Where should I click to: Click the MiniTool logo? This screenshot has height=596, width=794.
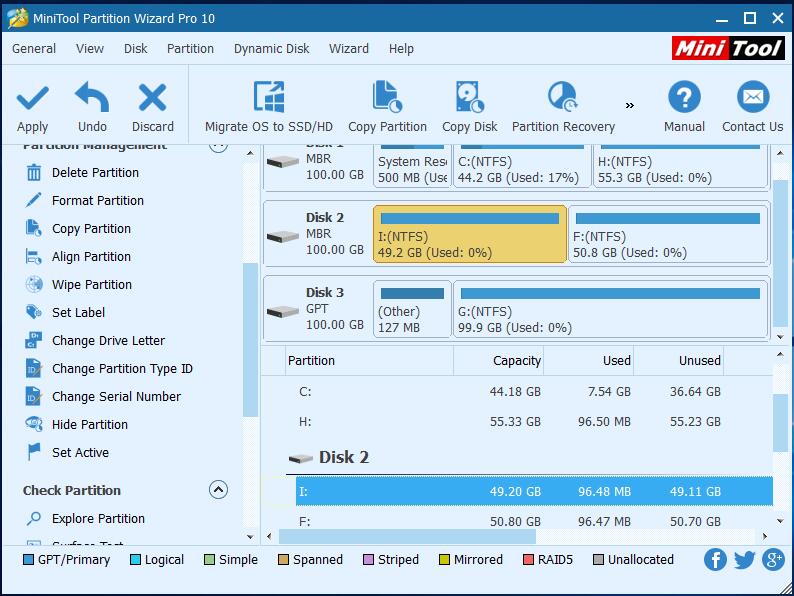[x=728, y=49]
